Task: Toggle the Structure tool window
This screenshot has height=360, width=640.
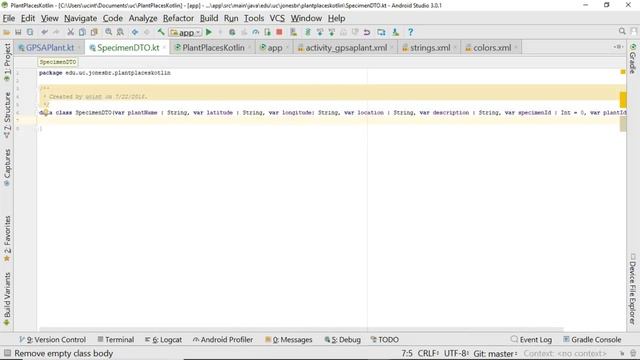Action: click(x=7, y=115)
